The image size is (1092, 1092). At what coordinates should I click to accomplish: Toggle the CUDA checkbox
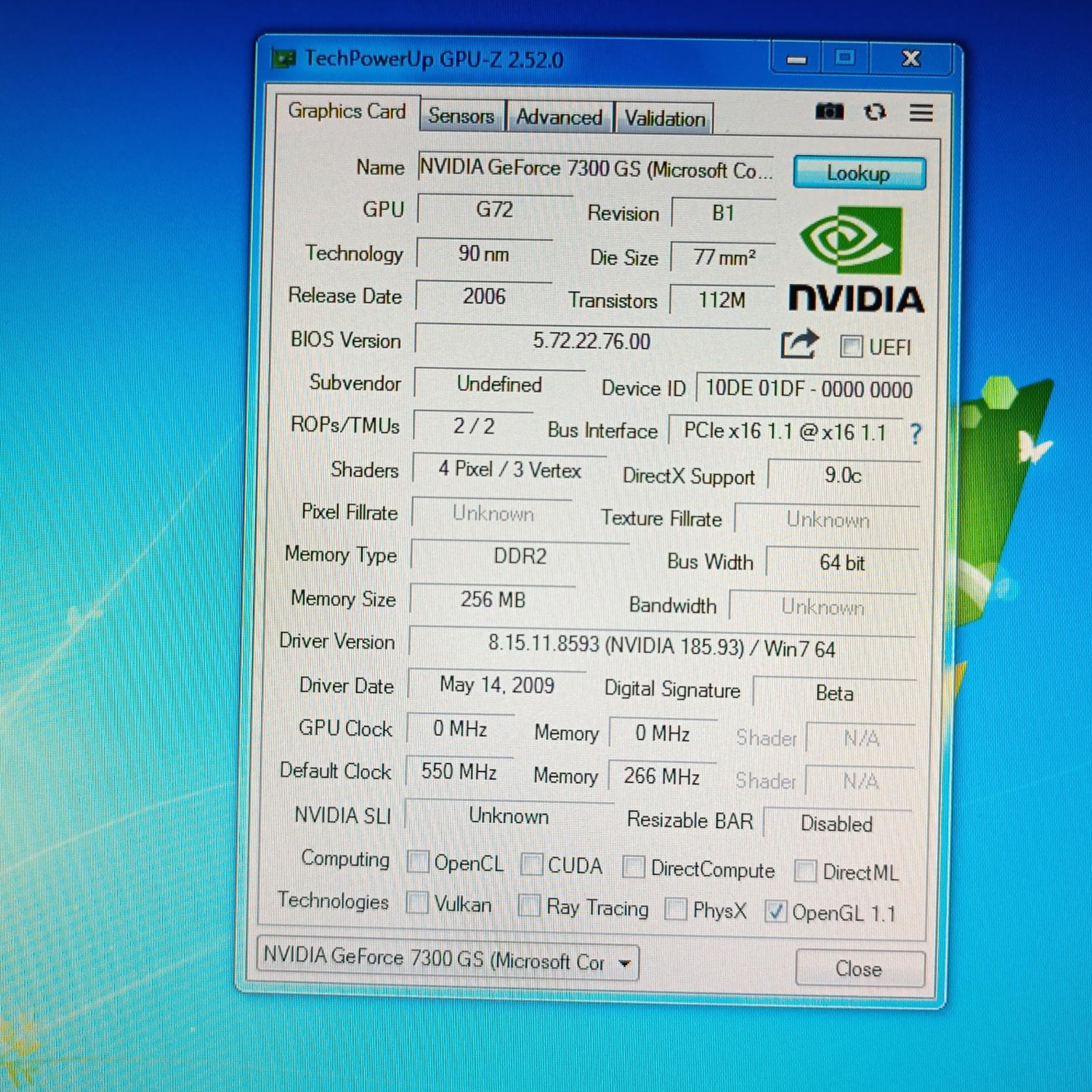coord(532,865)
